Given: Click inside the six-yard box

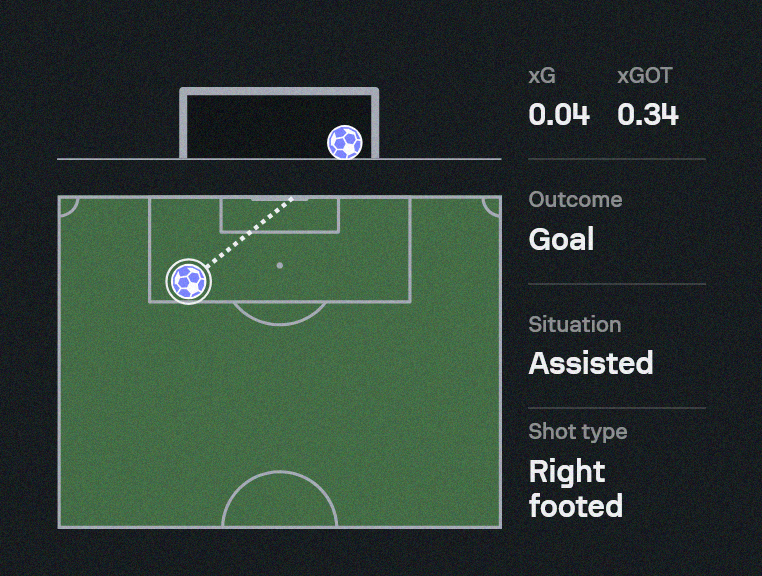Looking at the screenshot, I should click(x=279, y=216).
